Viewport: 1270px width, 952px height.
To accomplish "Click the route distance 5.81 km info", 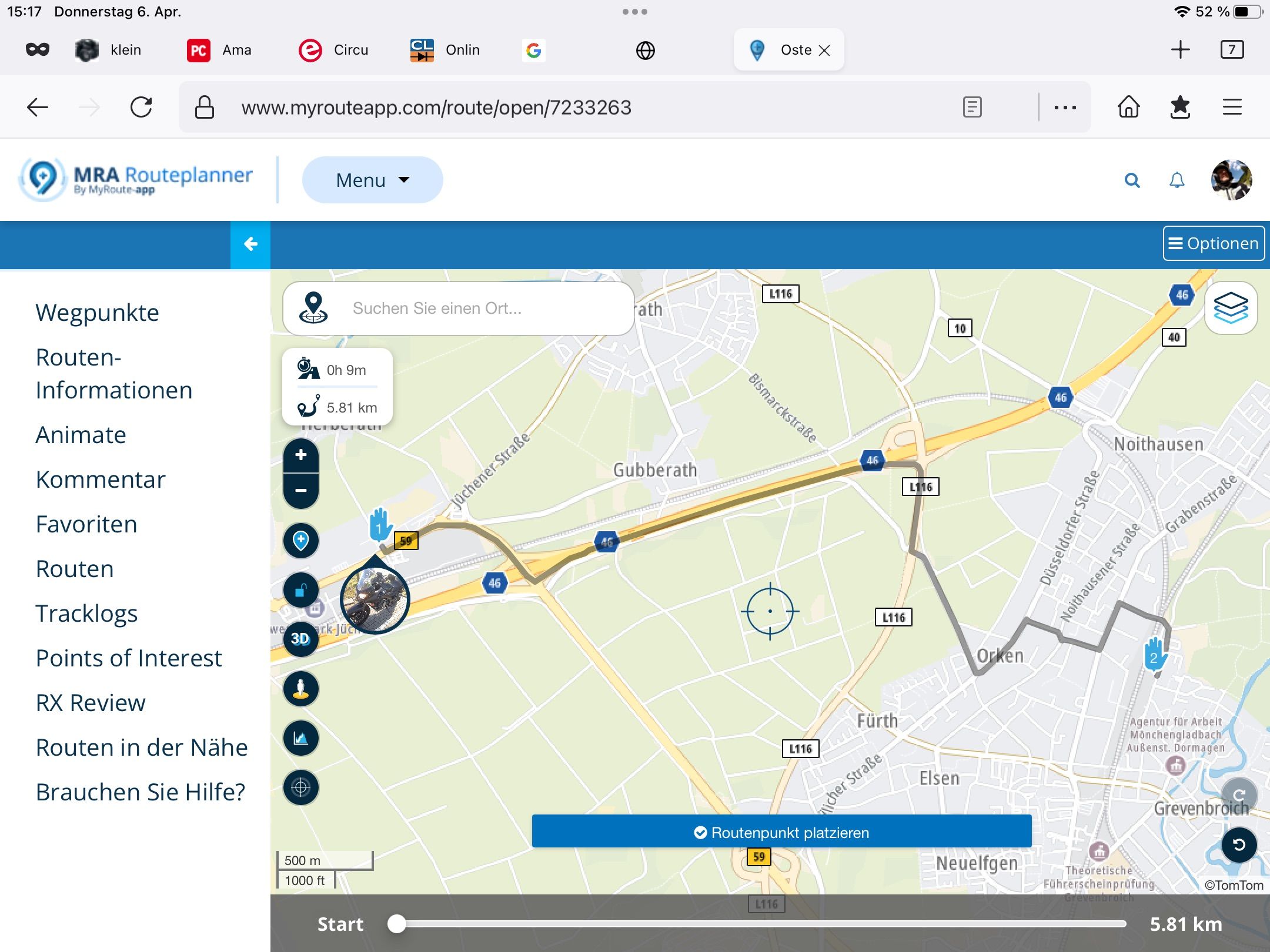I will [337, 407].
